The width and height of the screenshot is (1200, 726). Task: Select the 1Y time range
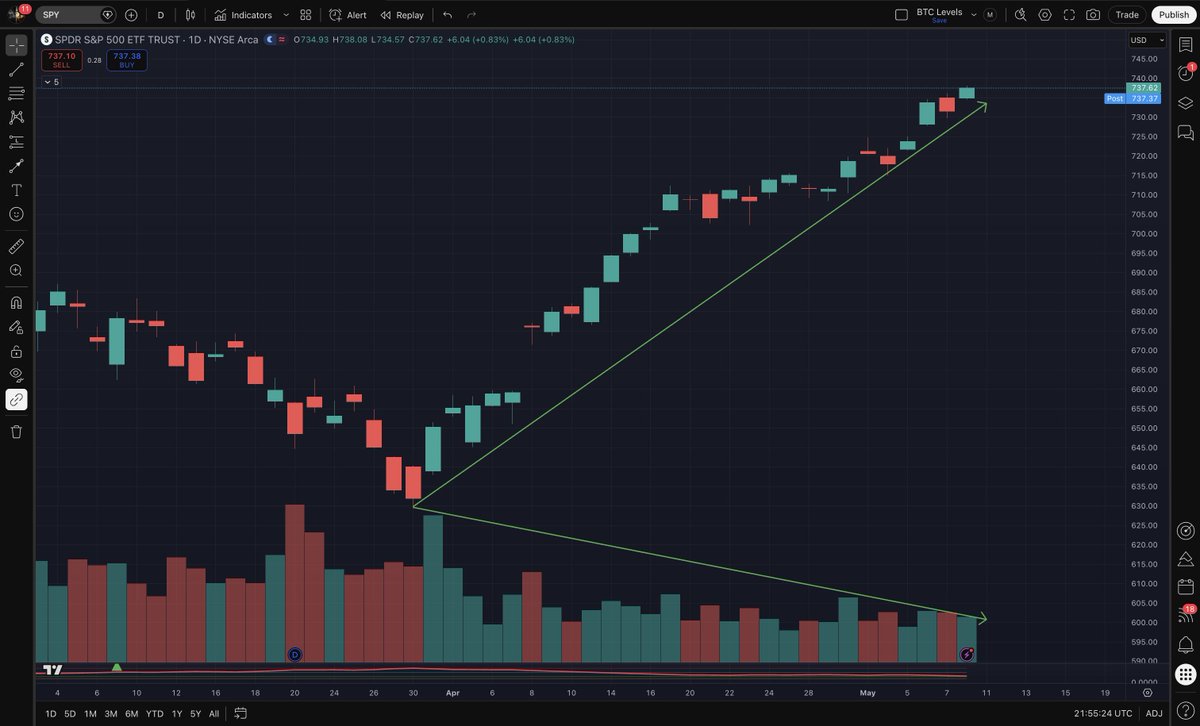point(177,714)
